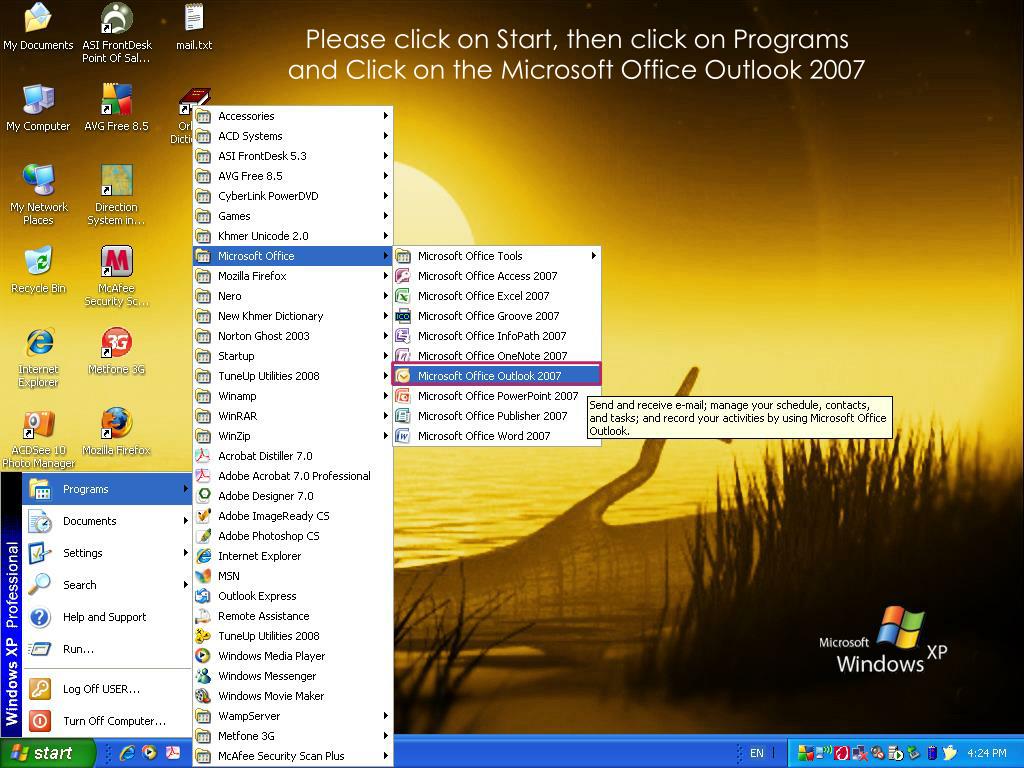
Task: Launch Adobe ImageReady CS from the Programs menu
Action: 293,516
